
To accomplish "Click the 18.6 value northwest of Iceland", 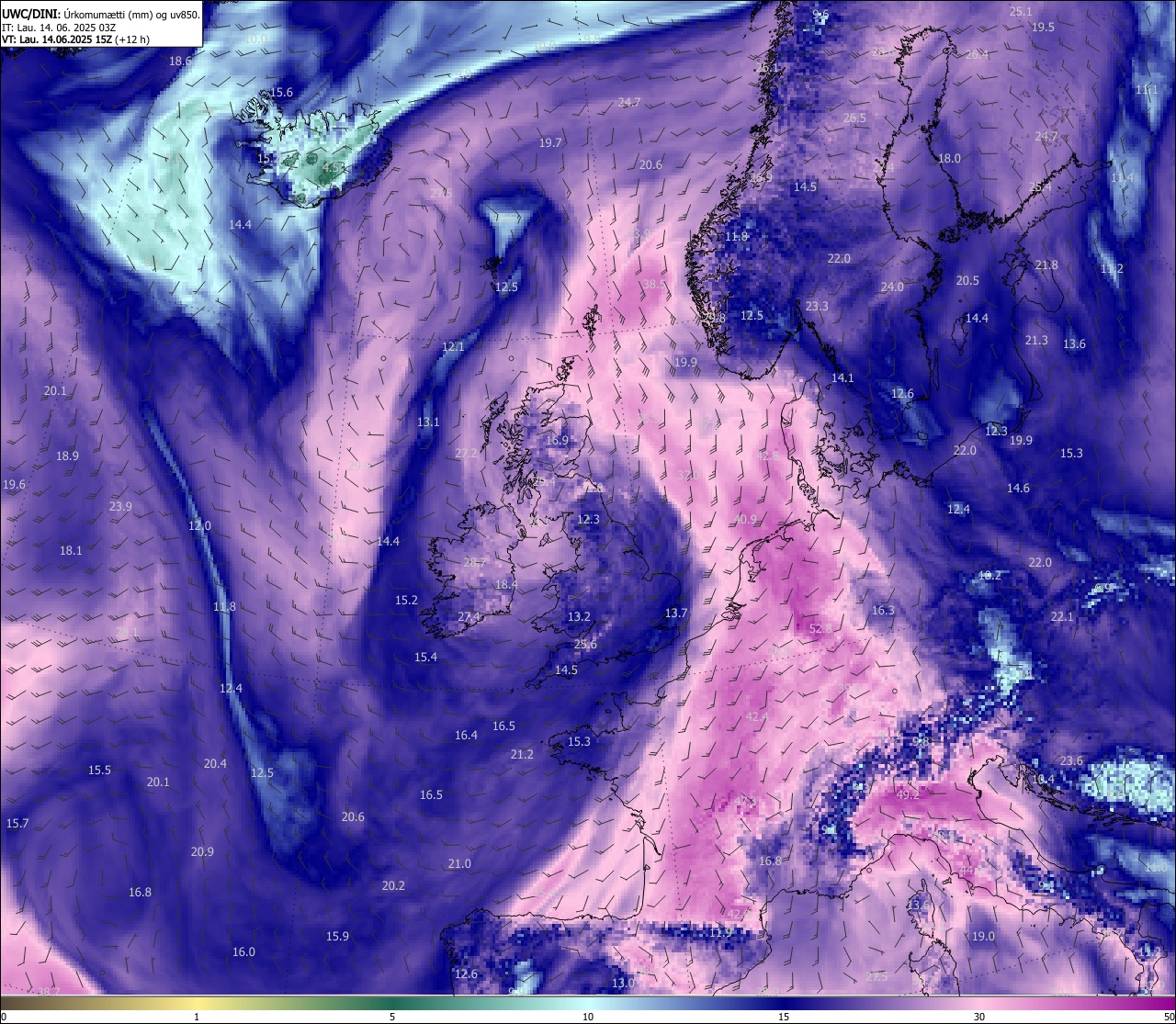I will (x=181, y=61).
